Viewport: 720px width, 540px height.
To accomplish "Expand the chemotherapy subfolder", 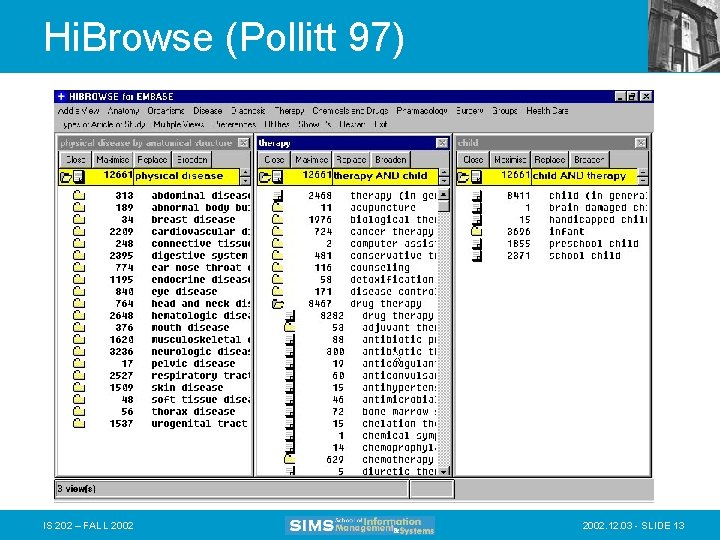I will pos(289,459).
